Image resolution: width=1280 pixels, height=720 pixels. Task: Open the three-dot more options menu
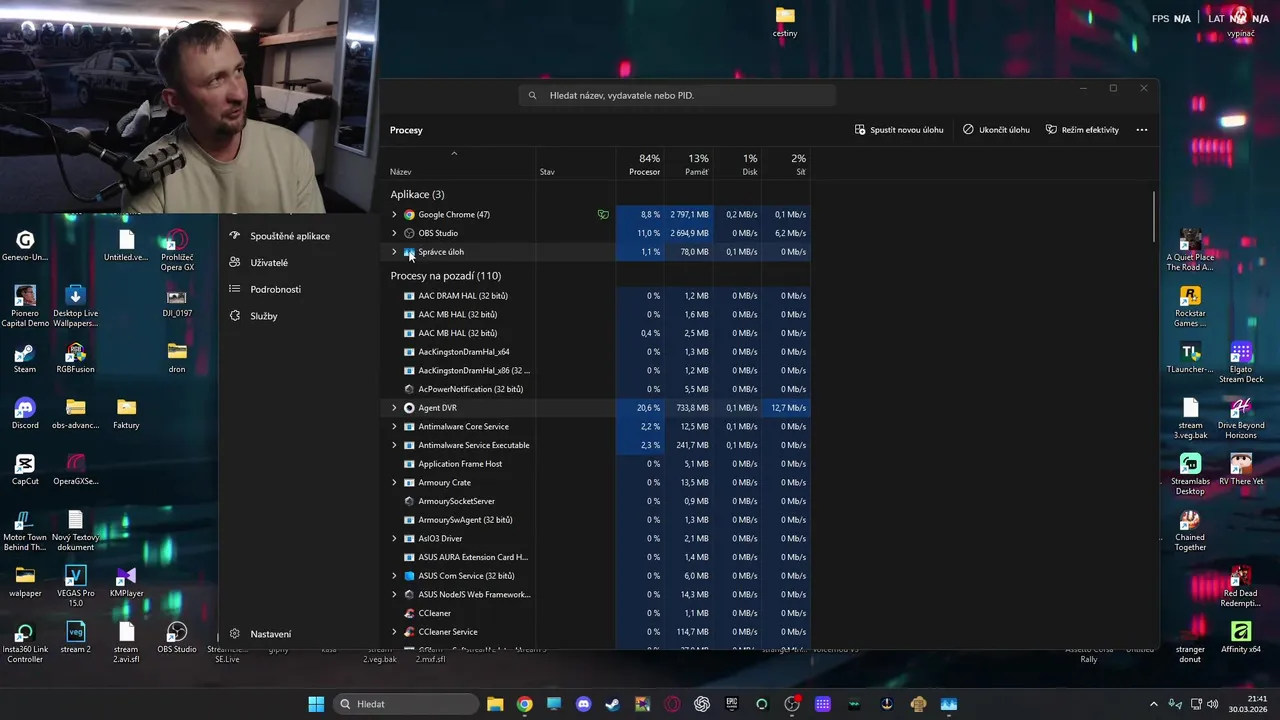coord(1141,130)
